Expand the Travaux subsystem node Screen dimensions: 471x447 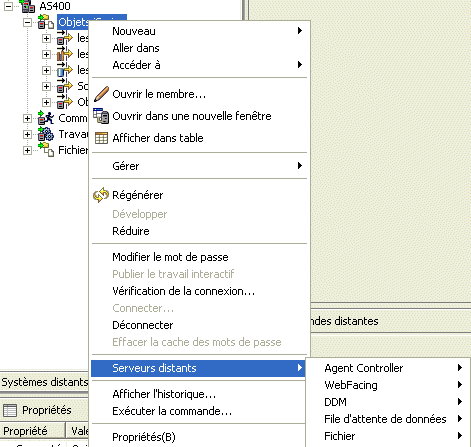[x=27, y=134]
